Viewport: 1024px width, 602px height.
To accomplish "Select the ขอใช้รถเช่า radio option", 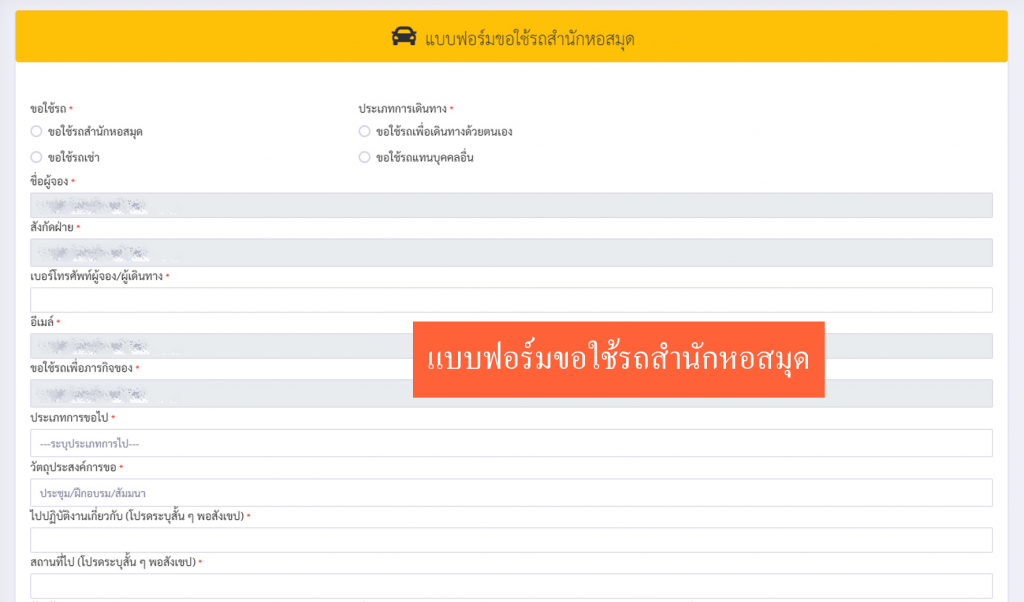I will 36,157.
